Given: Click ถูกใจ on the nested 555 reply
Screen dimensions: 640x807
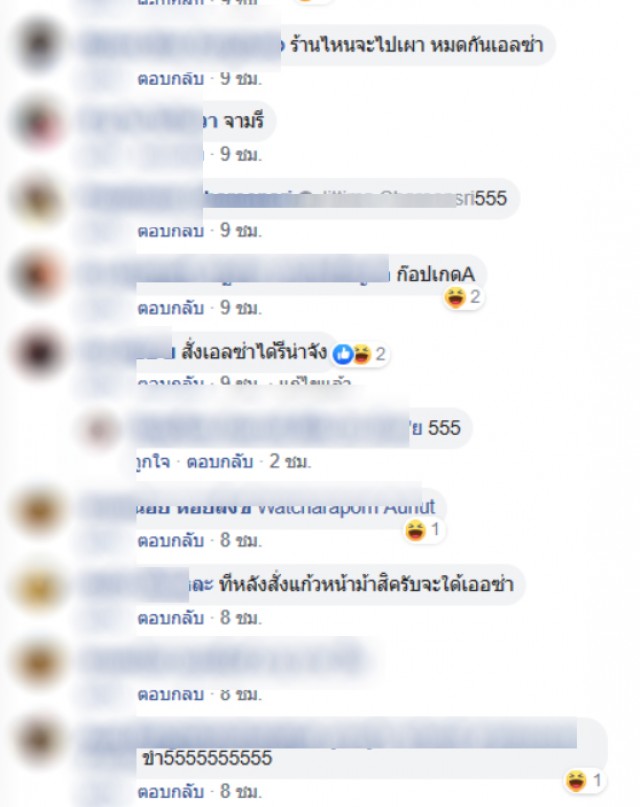Looking at the screenshot, I should pyautogui.click(x=153, y=461).
